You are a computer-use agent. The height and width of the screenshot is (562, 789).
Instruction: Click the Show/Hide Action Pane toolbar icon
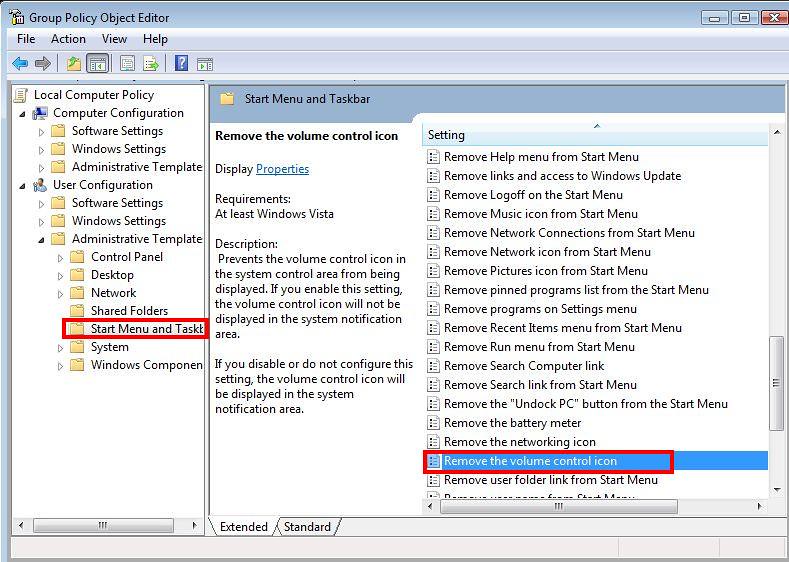(x=205, y=64)
